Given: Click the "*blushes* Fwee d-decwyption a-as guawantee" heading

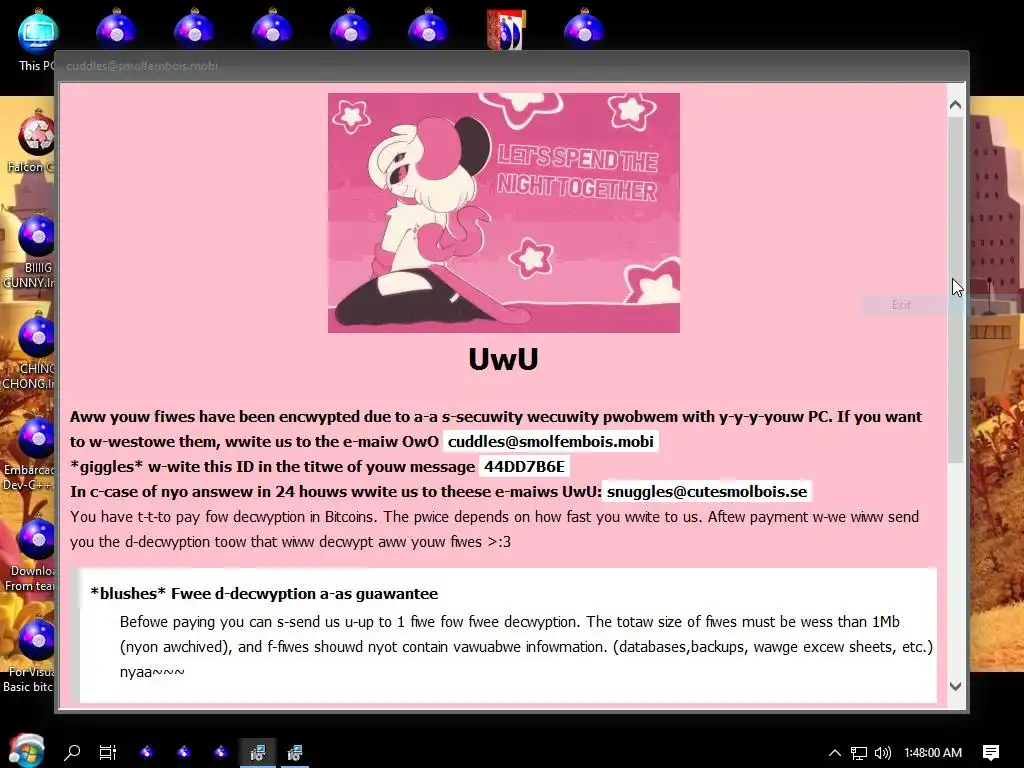Looking at the screenshot, I should coord(264,594).
